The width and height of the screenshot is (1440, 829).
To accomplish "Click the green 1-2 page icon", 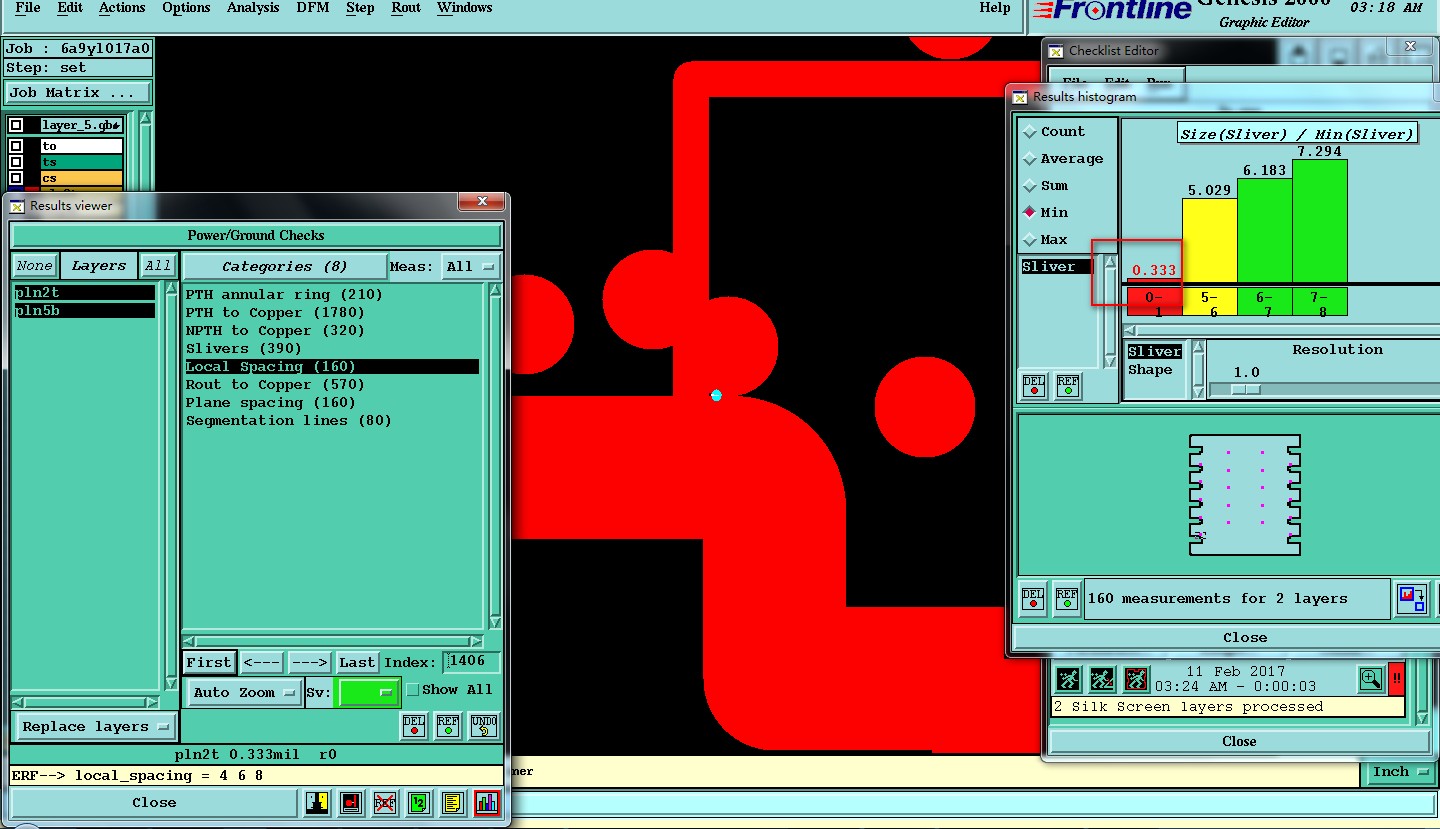I will (x=419, y=802).
